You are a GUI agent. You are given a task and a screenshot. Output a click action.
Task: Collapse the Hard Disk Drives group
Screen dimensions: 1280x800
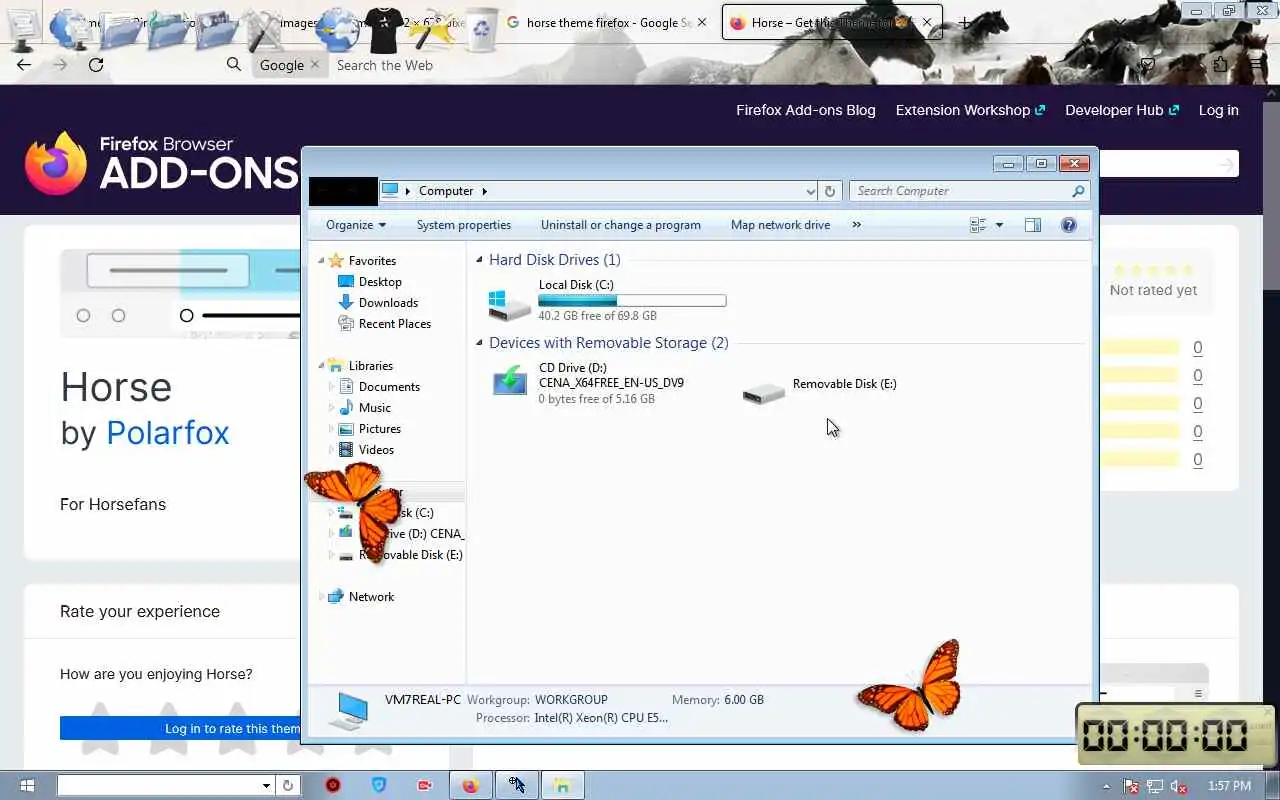click(x=480, y=260)
